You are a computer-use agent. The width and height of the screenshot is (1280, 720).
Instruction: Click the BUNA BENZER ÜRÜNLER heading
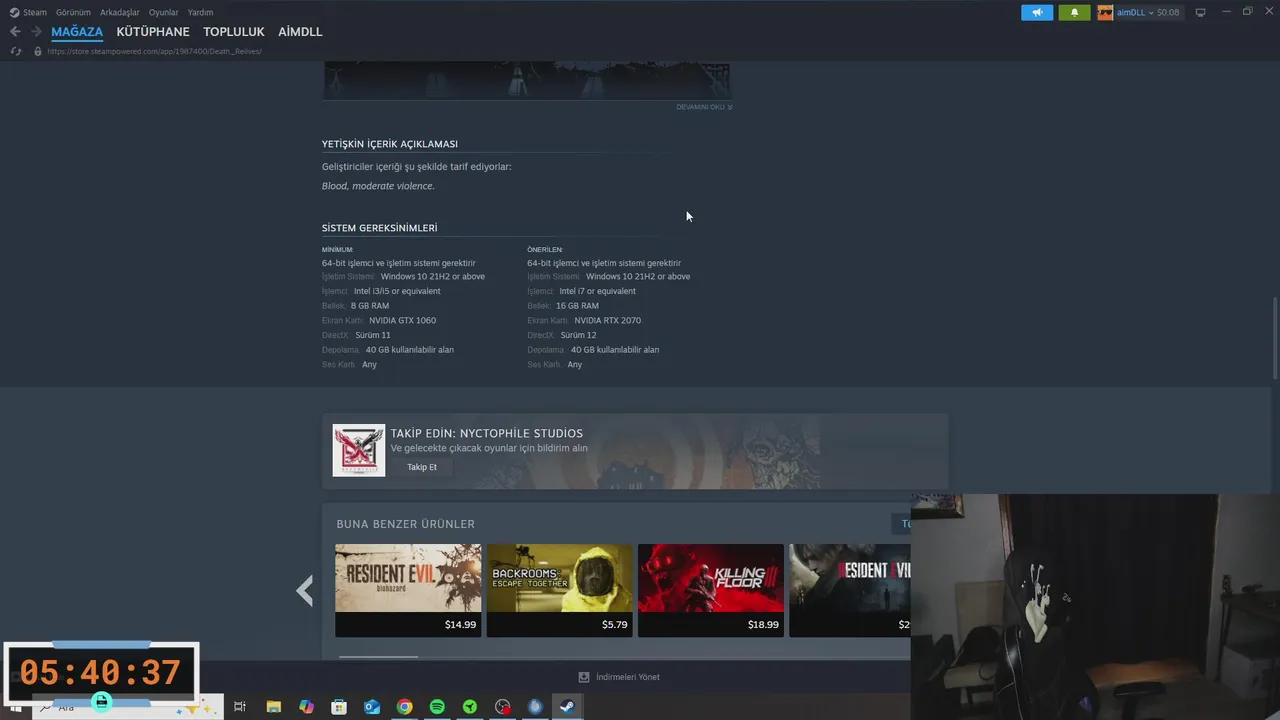pyautogui.click(x=406, y=524)
